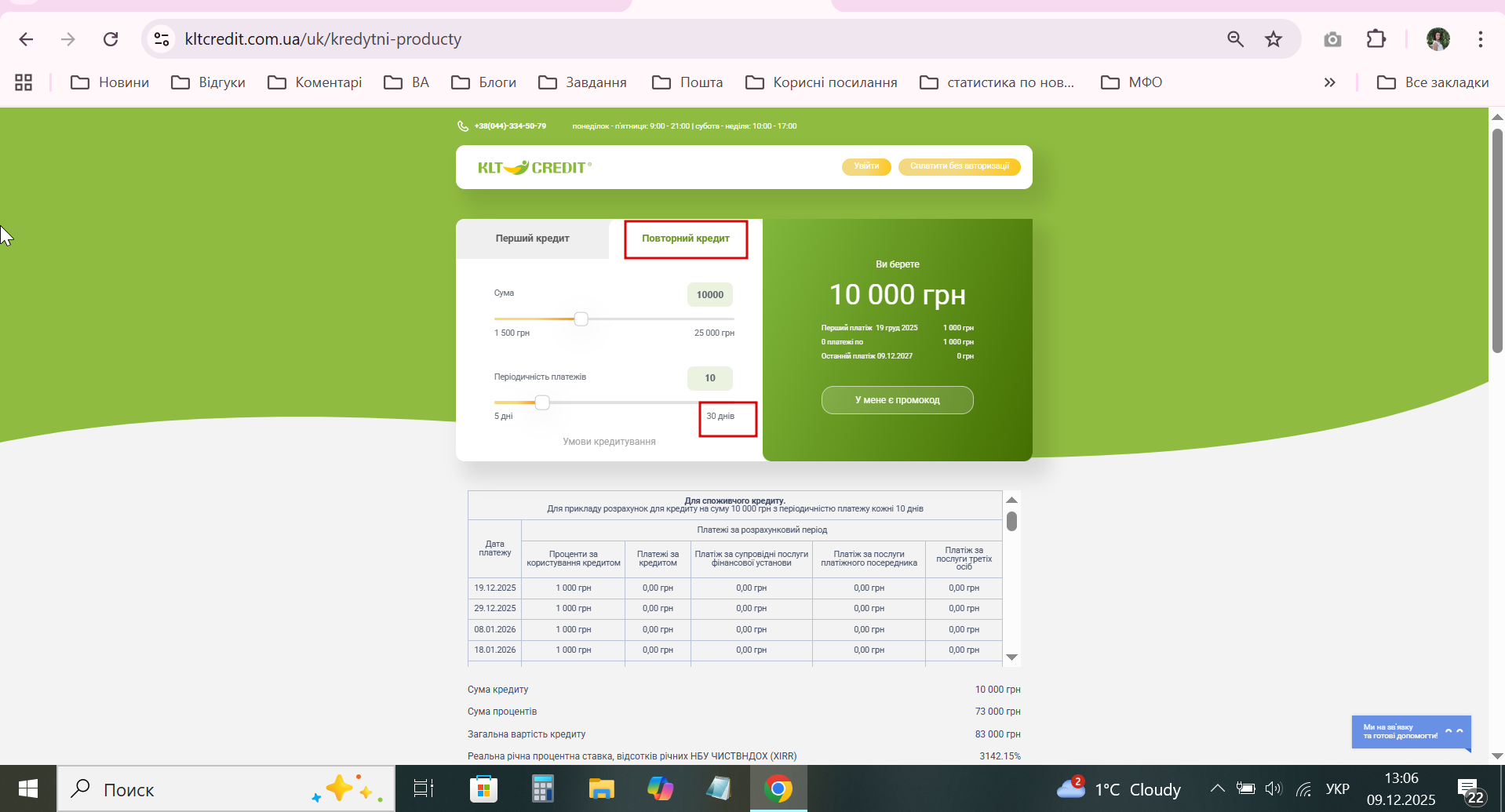Click the page scrollbar down arrow
1505x812 pixels.
point(1497,756)
